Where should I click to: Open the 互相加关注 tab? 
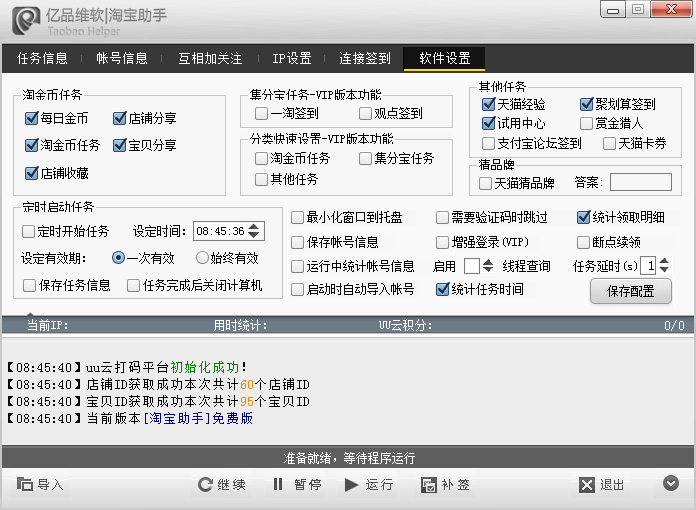tap(210, 58)
